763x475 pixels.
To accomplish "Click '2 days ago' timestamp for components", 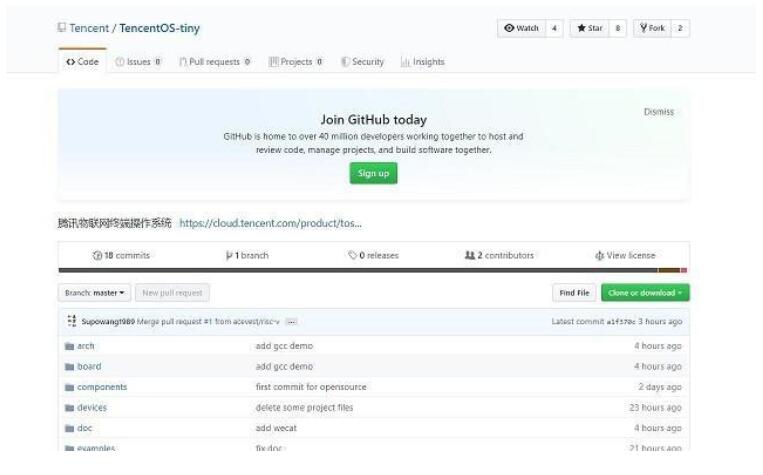I will [660, 387].
